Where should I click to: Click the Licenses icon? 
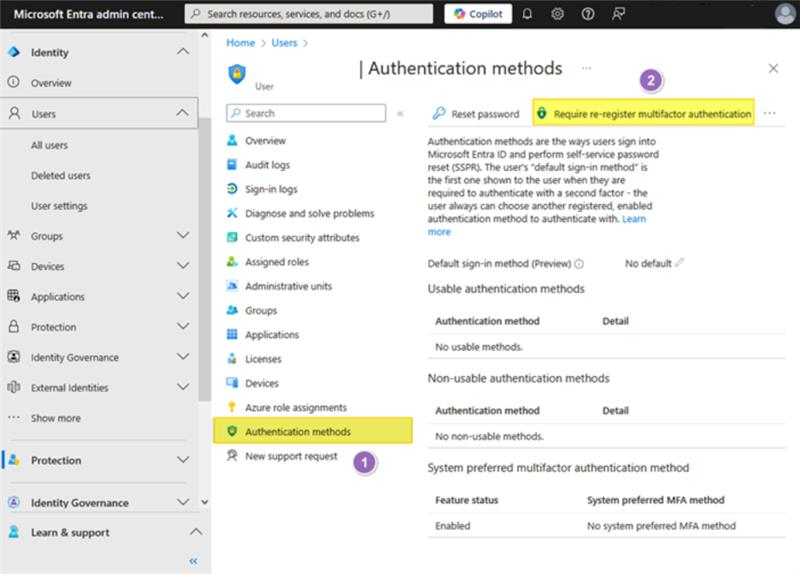232,358
